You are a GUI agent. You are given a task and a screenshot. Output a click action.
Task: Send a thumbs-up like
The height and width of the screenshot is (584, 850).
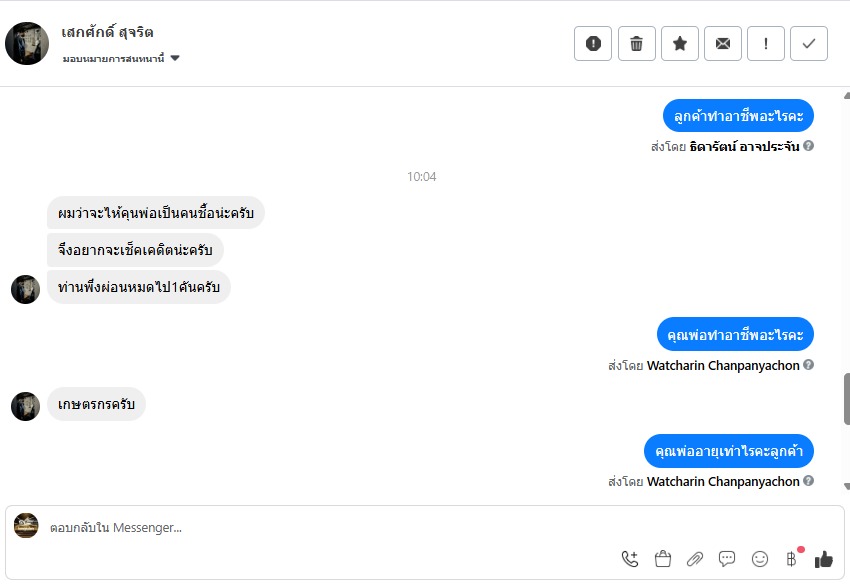point(824,559)
